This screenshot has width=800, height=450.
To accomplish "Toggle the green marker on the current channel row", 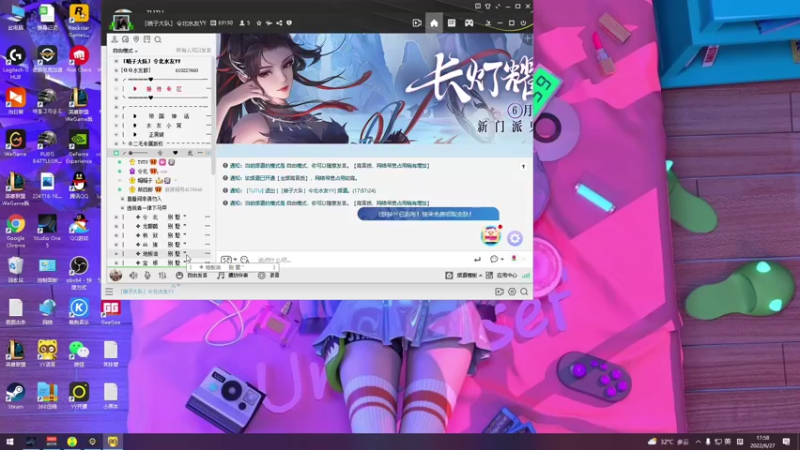I will point(116,153).
